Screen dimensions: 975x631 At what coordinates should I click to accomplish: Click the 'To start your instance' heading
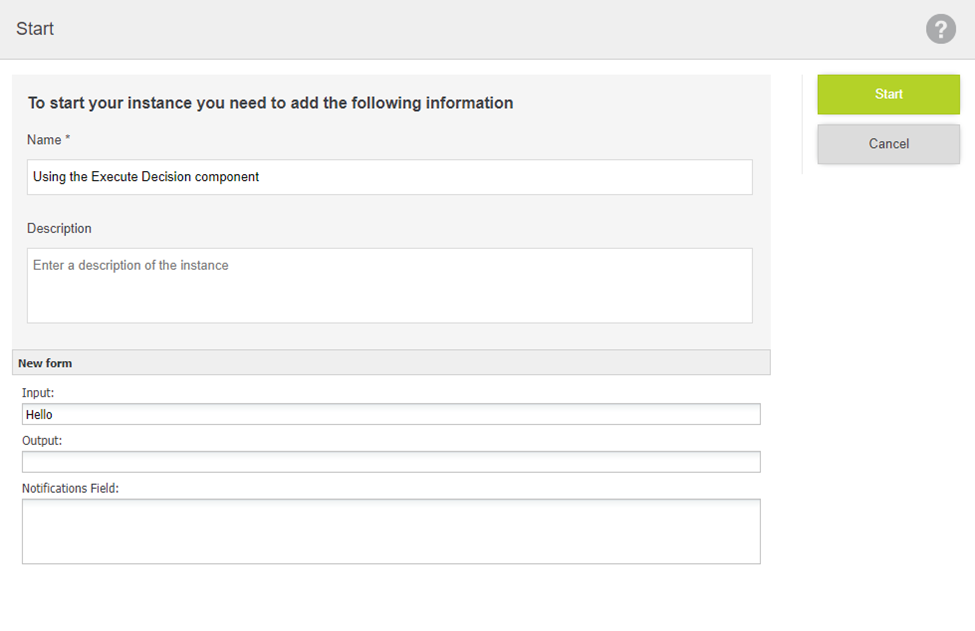(270, 103)
